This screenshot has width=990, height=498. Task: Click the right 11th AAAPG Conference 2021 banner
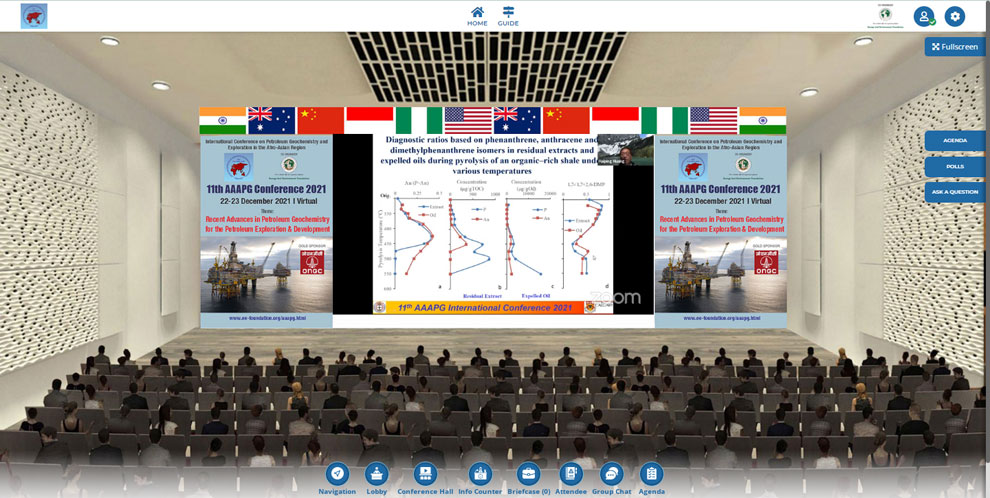click(x=720, y=231)
